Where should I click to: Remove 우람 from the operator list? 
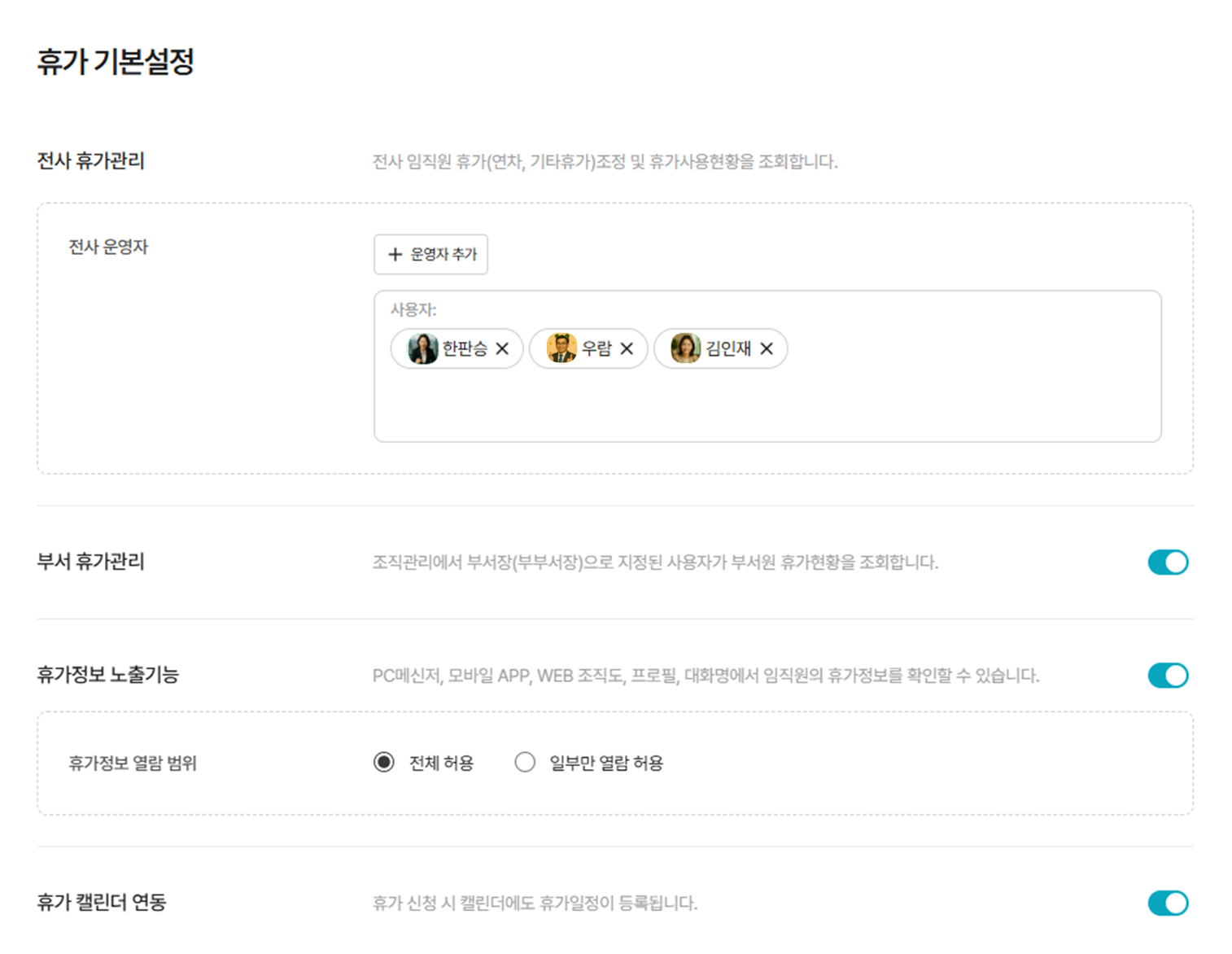click(x=627, y=348)
